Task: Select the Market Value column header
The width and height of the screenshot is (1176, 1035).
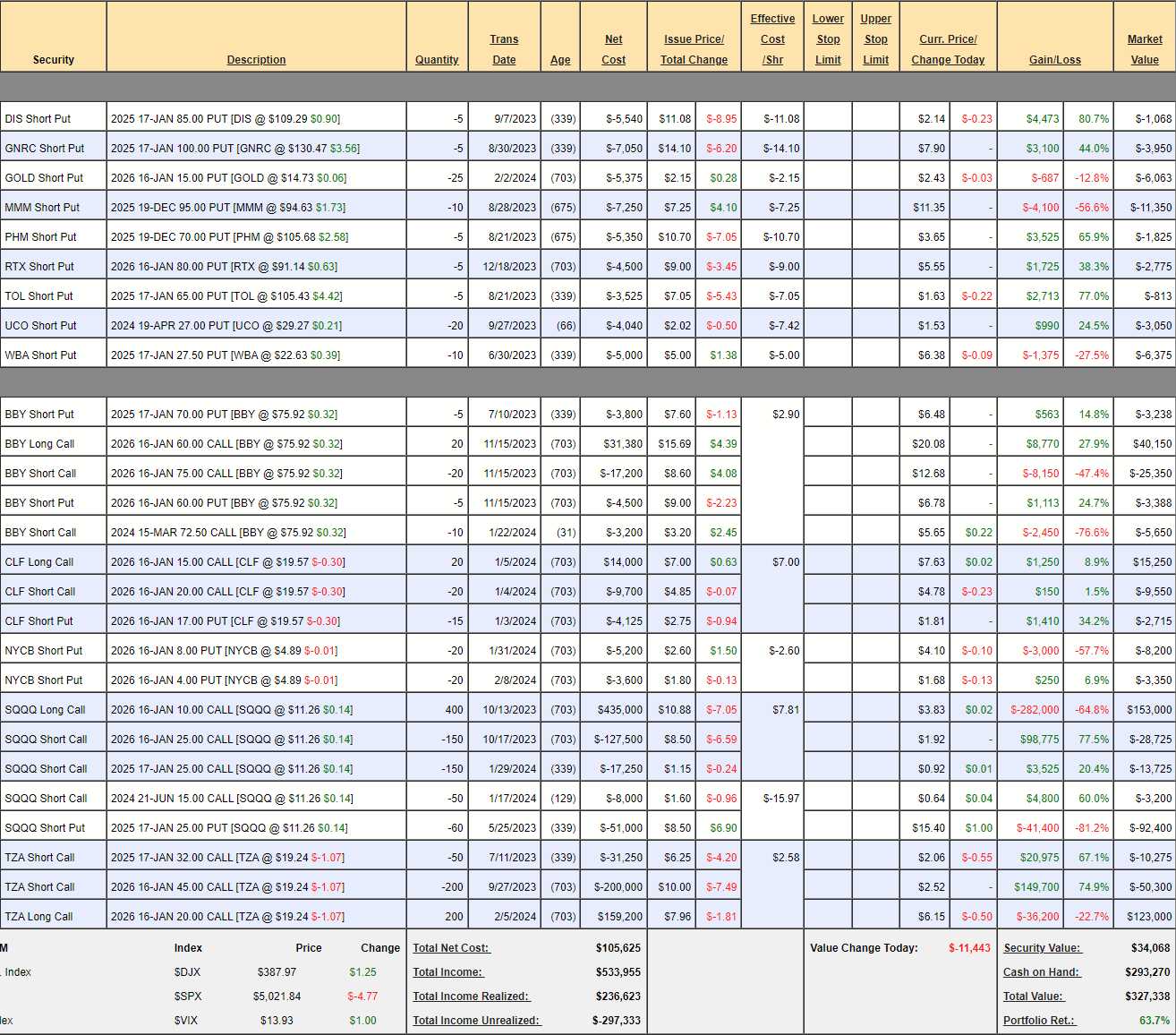Action: click(1144, 49)
